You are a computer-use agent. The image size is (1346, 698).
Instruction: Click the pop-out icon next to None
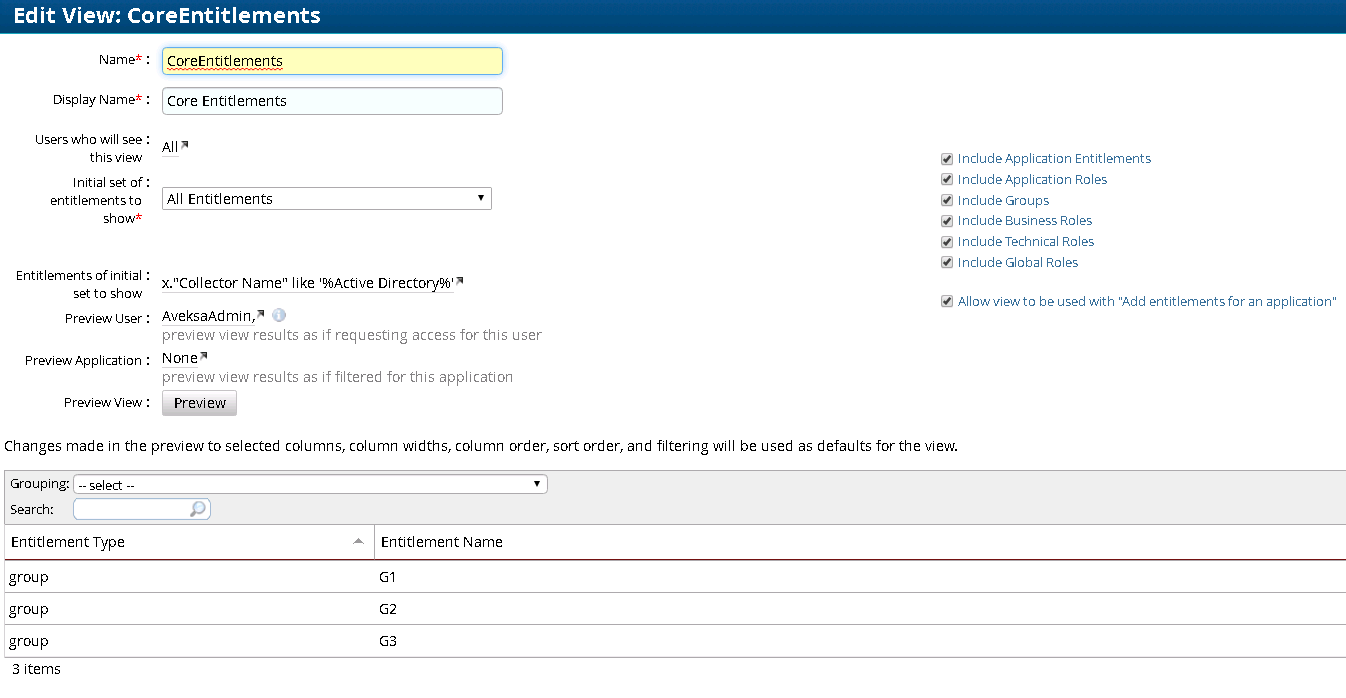(203, 354)
